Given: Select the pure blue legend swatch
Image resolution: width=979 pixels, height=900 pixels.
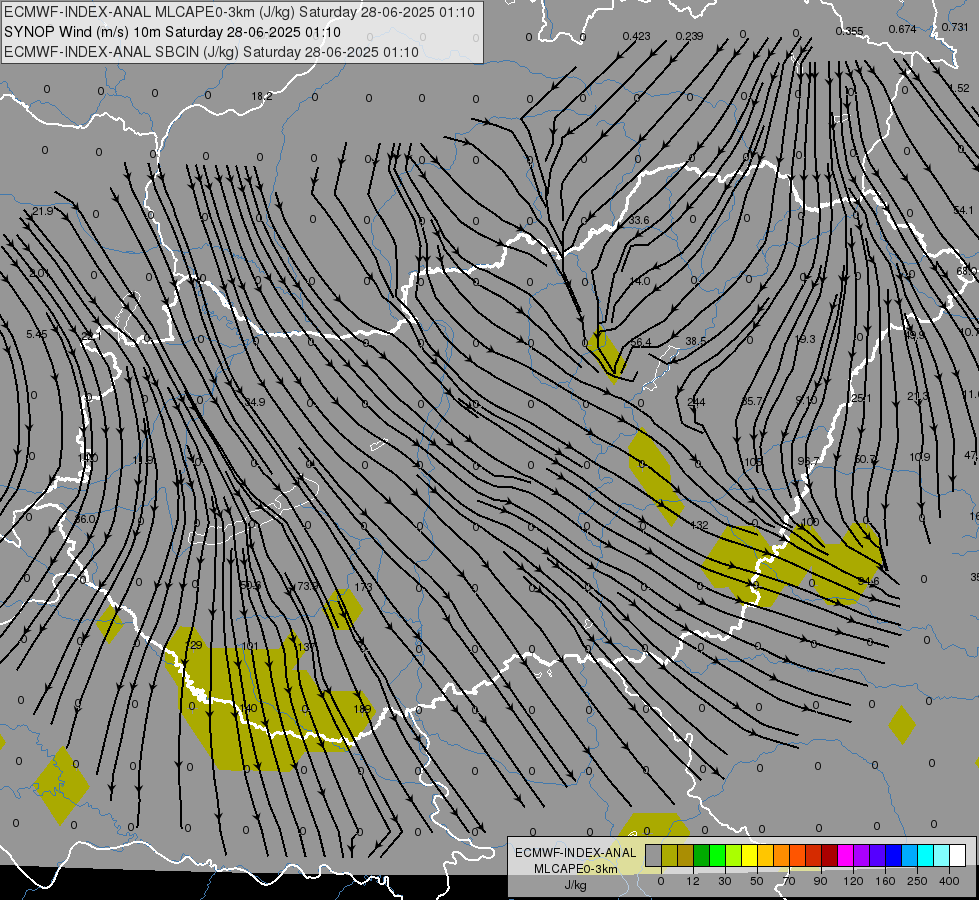Looking at the screenshot, I should [x=893, y=856].
